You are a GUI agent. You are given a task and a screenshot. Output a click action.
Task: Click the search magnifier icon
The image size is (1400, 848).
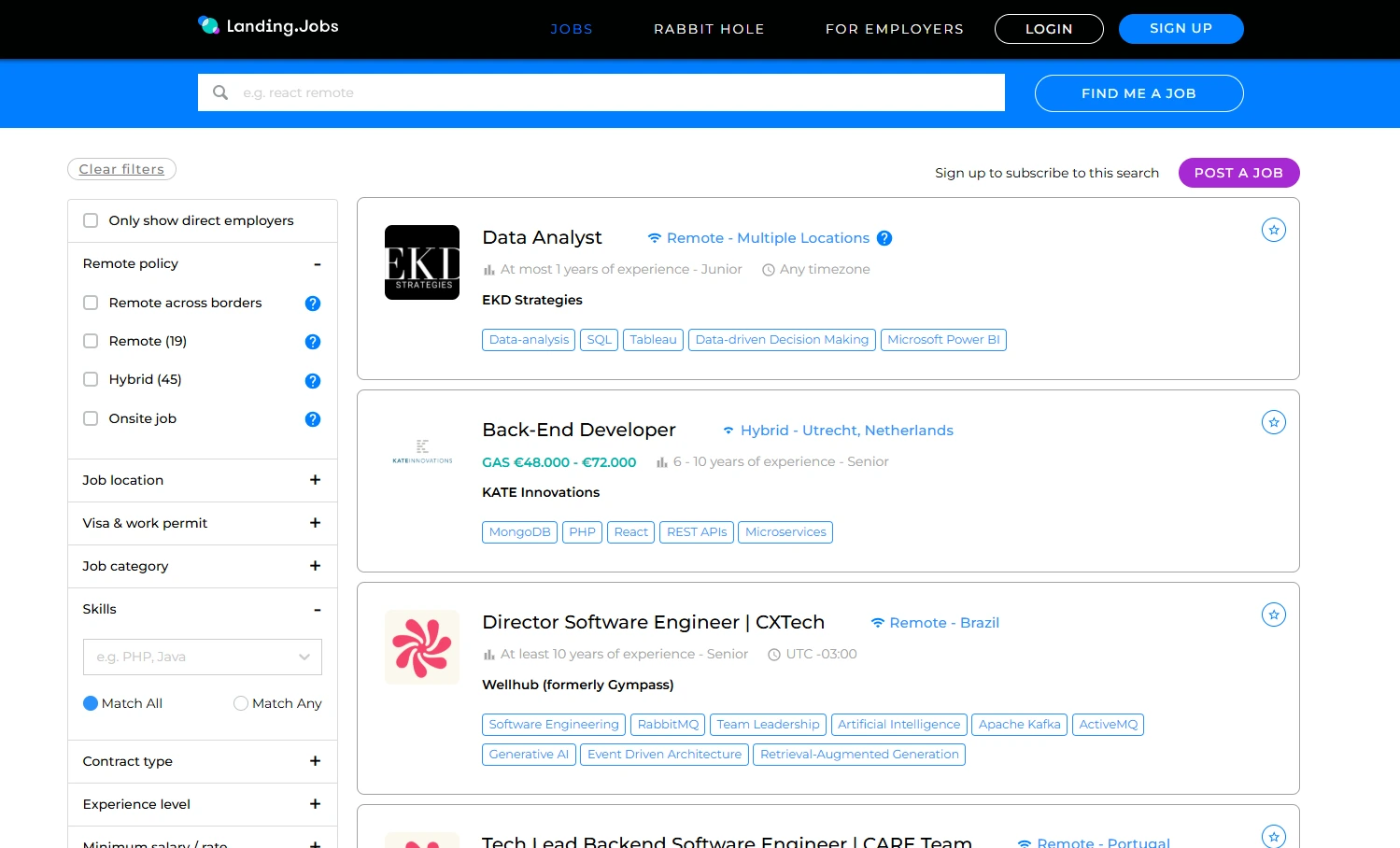220,92
